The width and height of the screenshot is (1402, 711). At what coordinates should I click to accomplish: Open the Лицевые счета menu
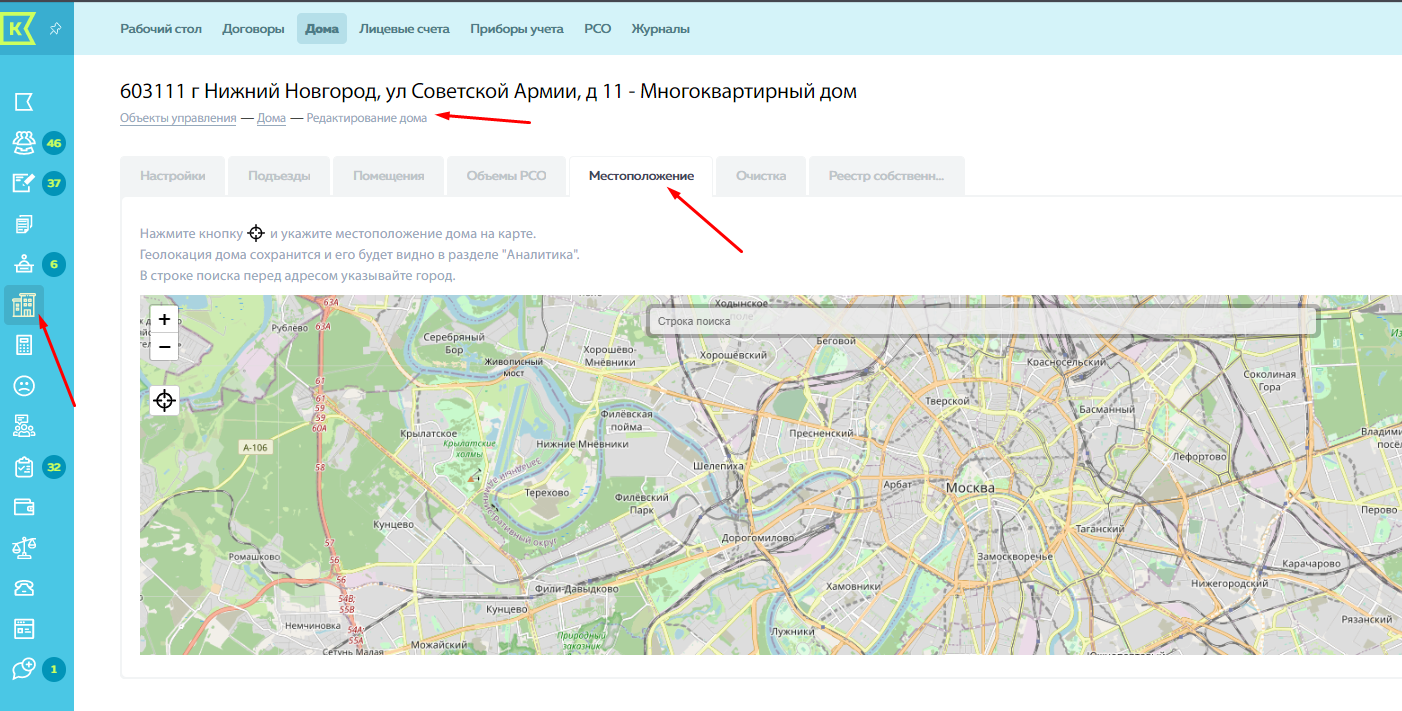tap(404, 29)
